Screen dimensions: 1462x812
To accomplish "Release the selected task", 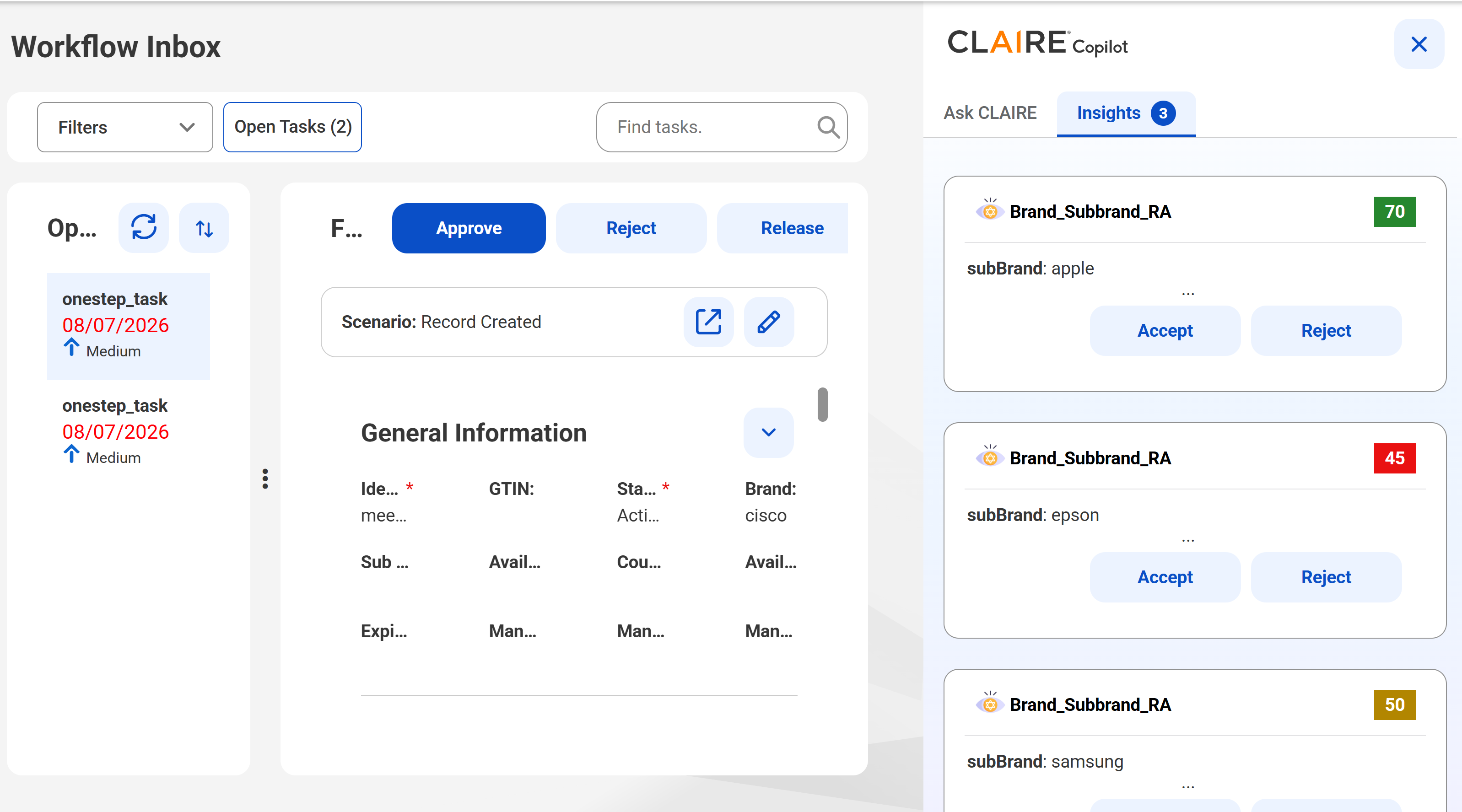I will (782, 228).
